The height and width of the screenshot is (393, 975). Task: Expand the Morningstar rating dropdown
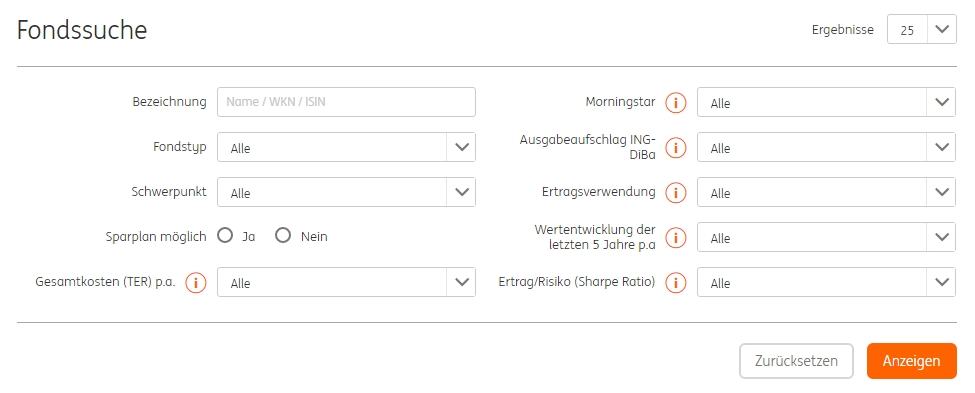click(x=826, y=102)
